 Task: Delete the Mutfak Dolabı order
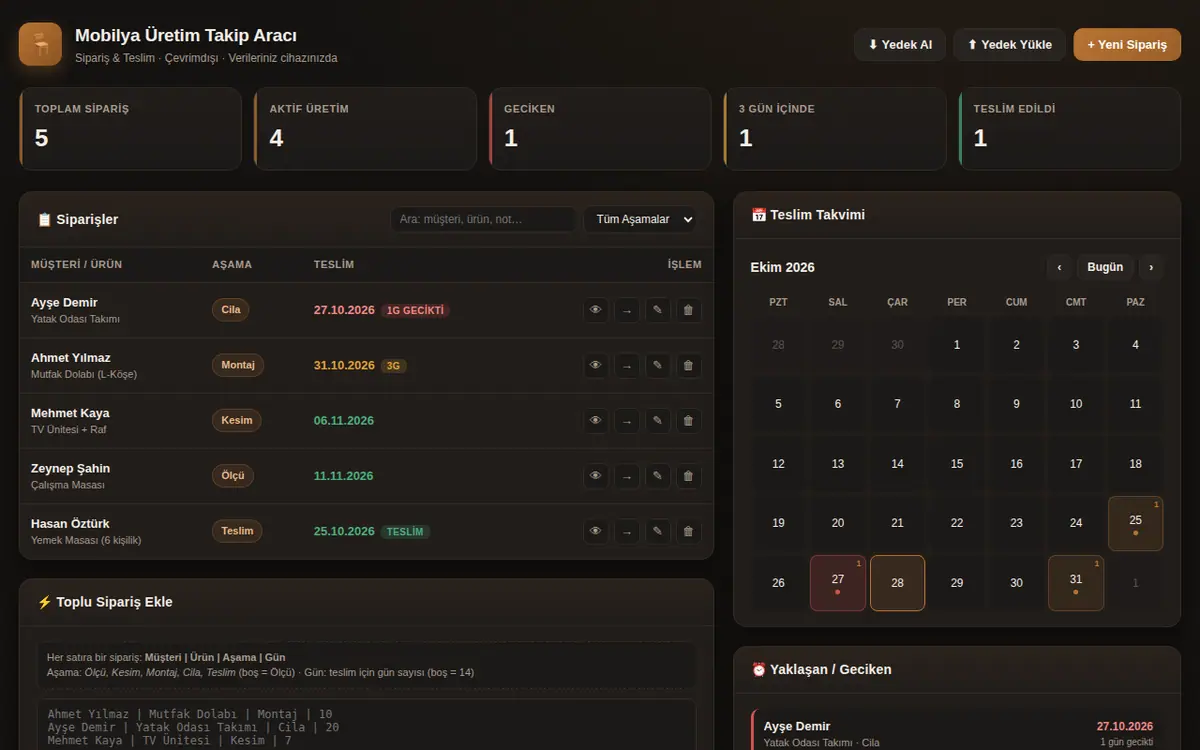click(x=689, y=365)
